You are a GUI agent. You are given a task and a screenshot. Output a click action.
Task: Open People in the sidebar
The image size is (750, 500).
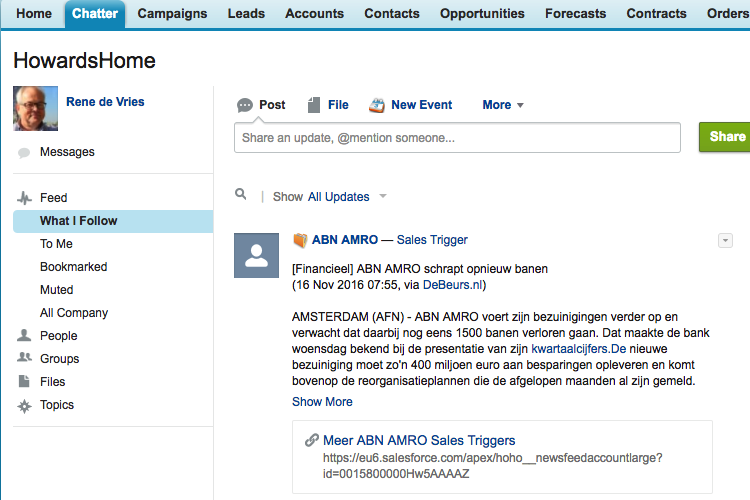(58, 336)
